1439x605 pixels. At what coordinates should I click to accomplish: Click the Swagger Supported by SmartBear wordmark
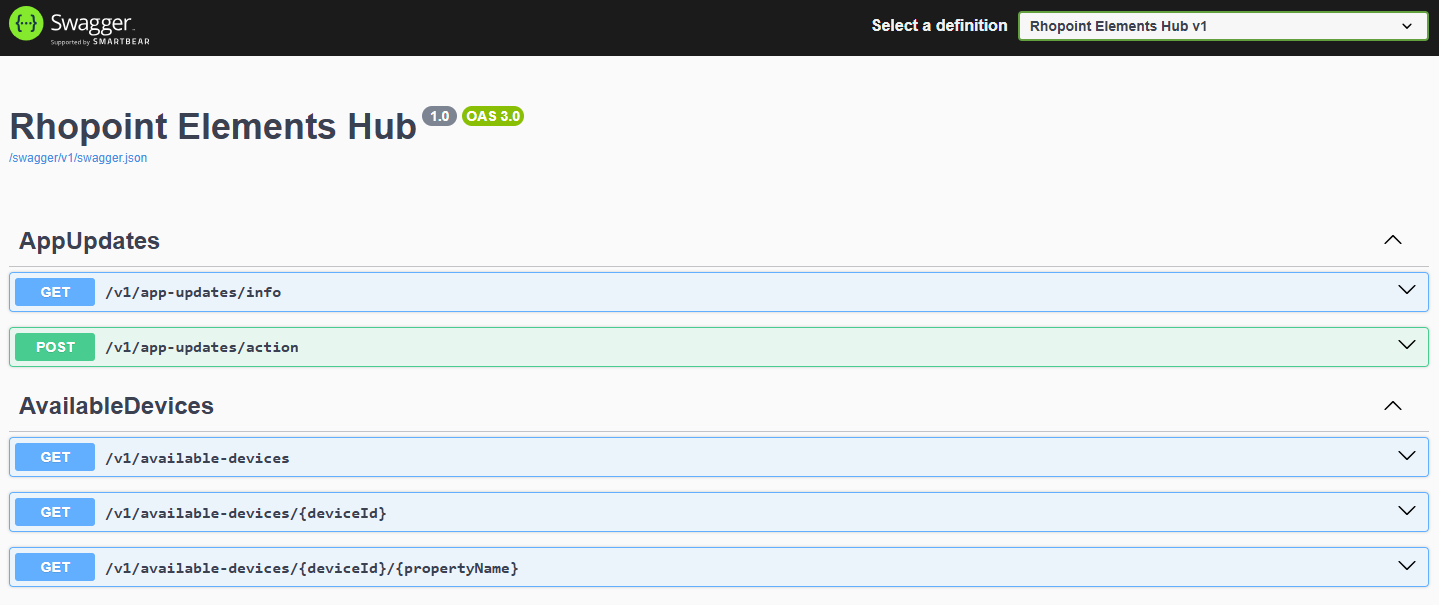100,27
